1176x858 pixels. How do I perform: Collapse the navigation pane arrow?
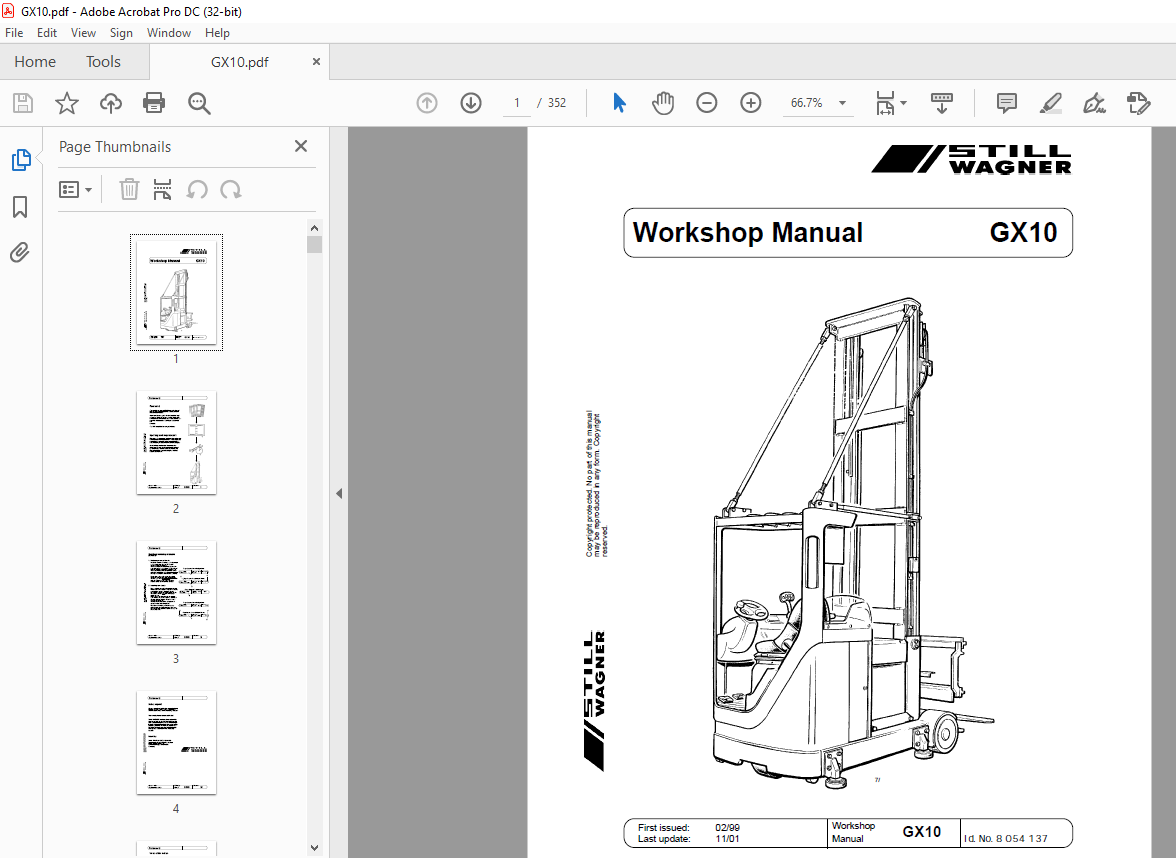339,494
